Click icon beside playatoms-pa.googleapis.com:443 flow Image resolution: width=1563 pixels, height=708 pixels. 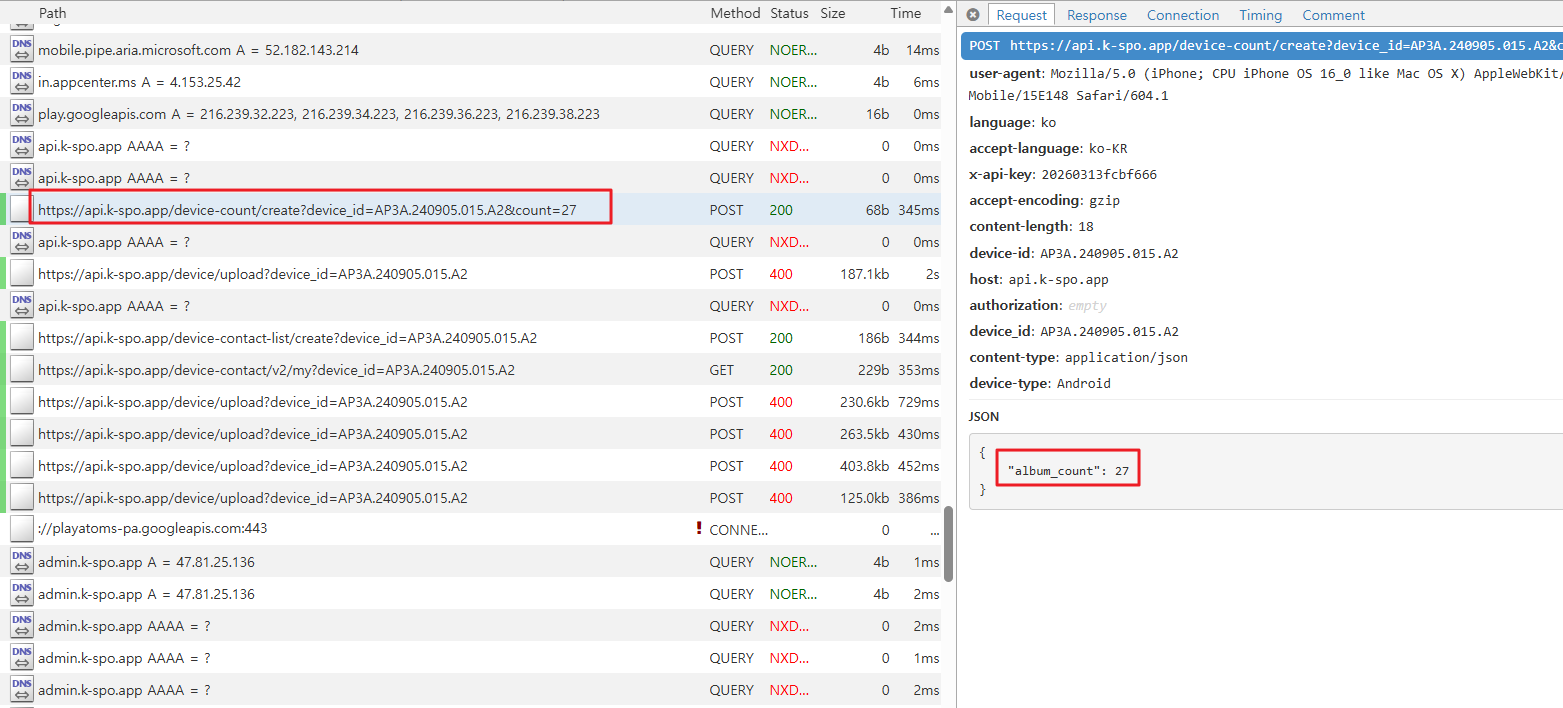click(21, 529)
